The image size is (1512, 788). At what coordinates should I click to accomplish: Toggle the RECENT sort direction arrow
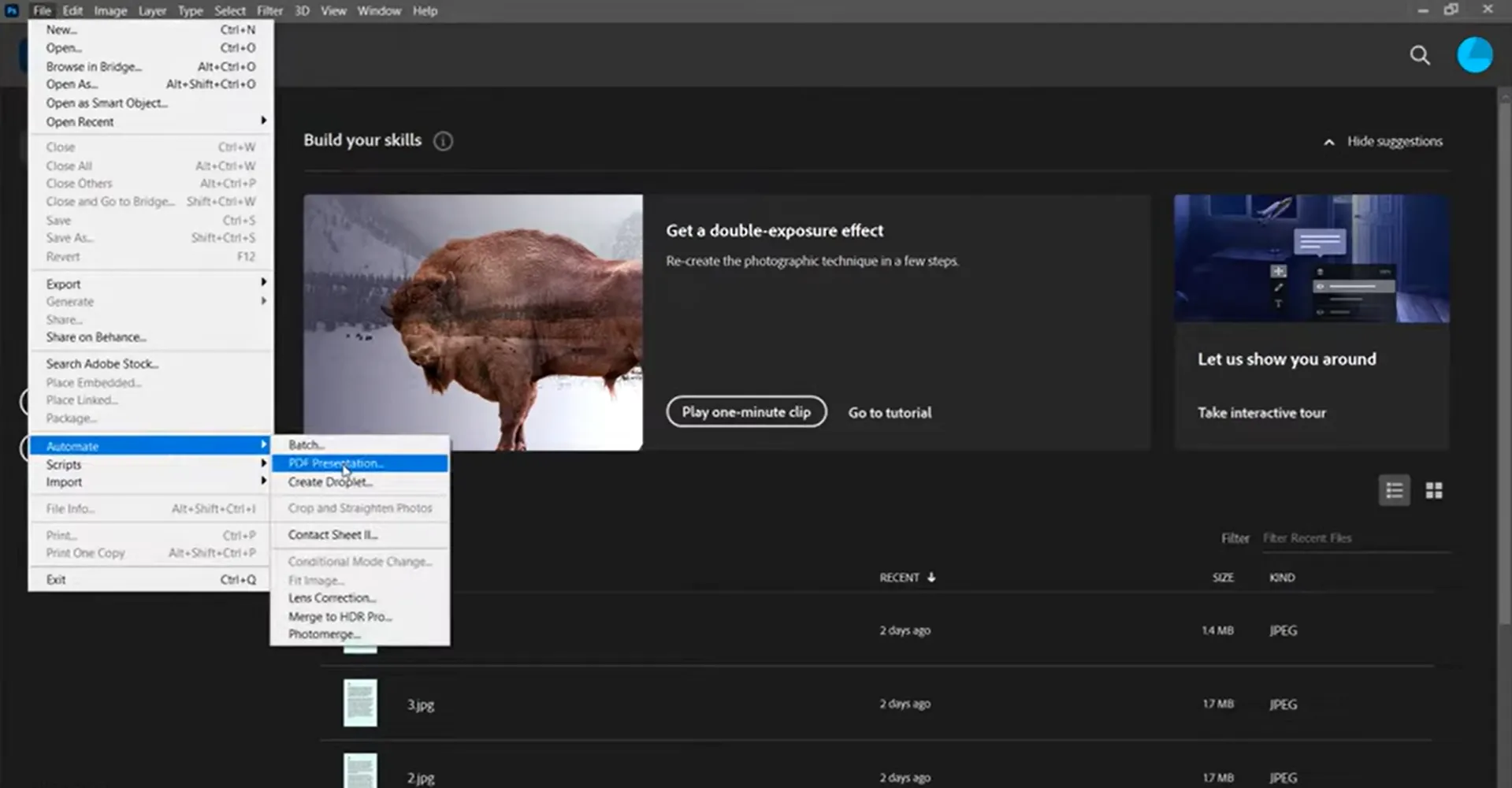point(931,578)
